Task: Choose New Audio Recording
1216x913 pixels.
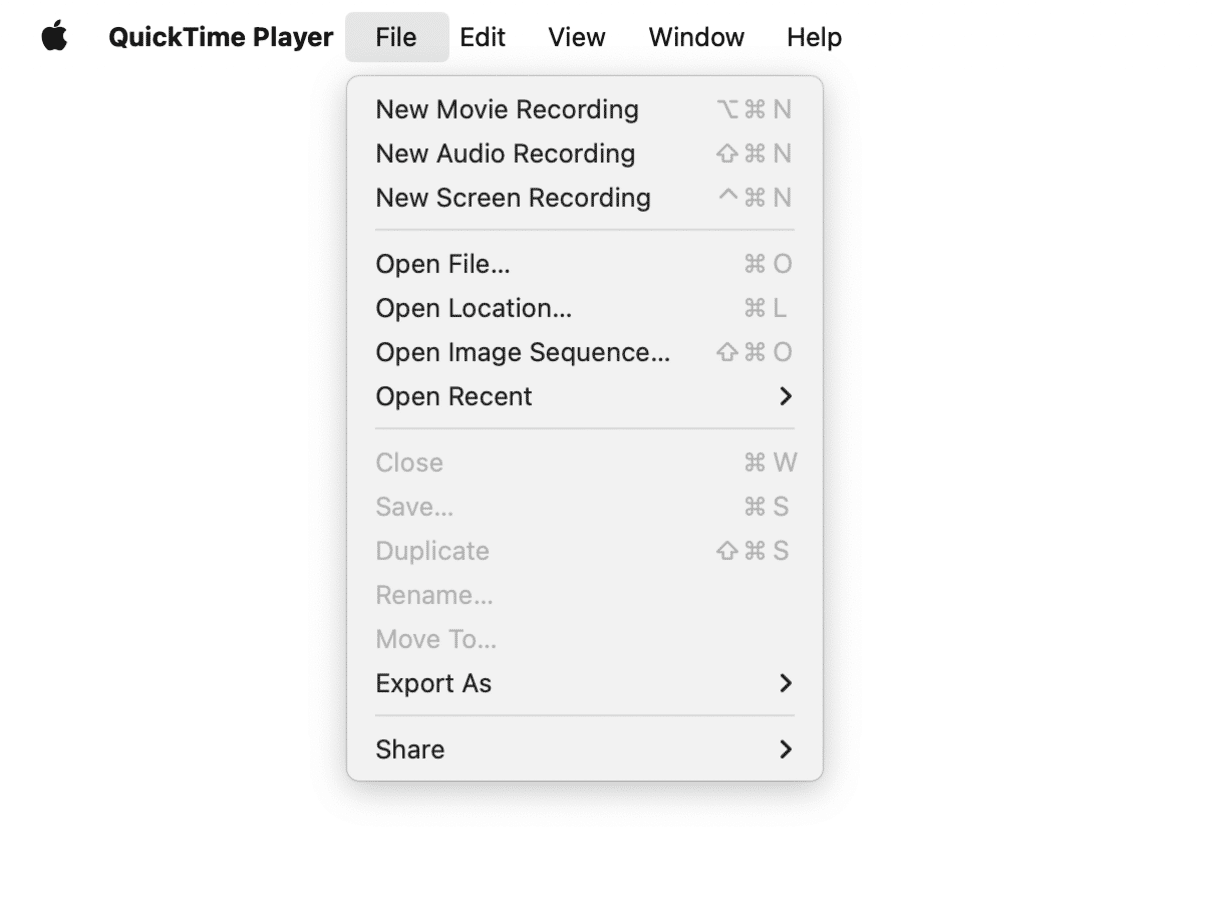Action: [505, 154]
